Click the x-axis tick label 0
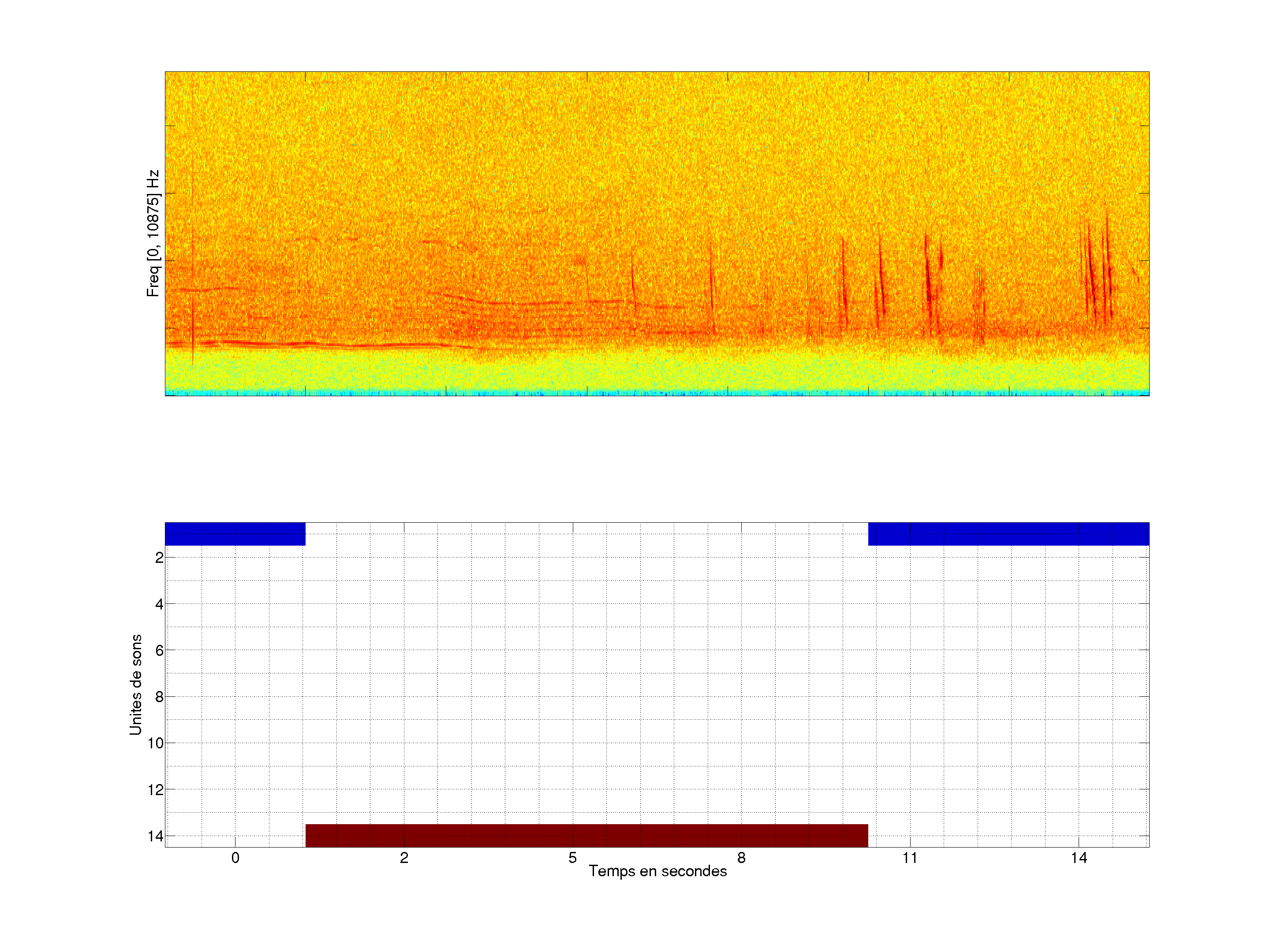Screen dimensions: 1270x952 [235, 858]
